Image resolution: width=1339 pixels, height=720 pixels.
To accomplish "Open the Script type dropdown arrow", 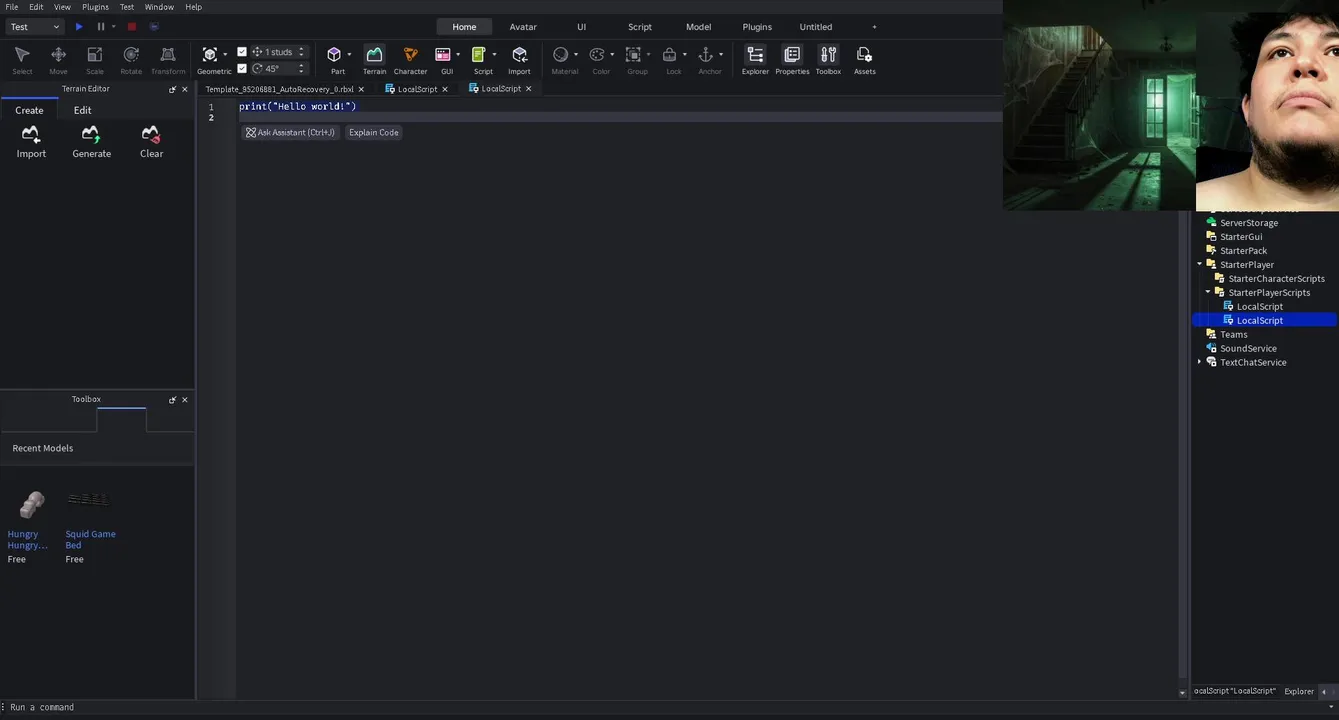I will pyautogui.click(x=494, y=55).
